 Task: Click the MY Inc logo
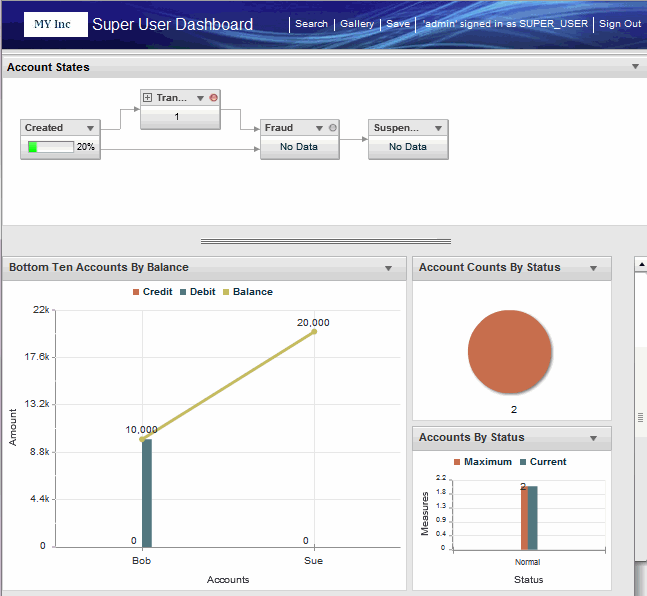pos(53,24)
